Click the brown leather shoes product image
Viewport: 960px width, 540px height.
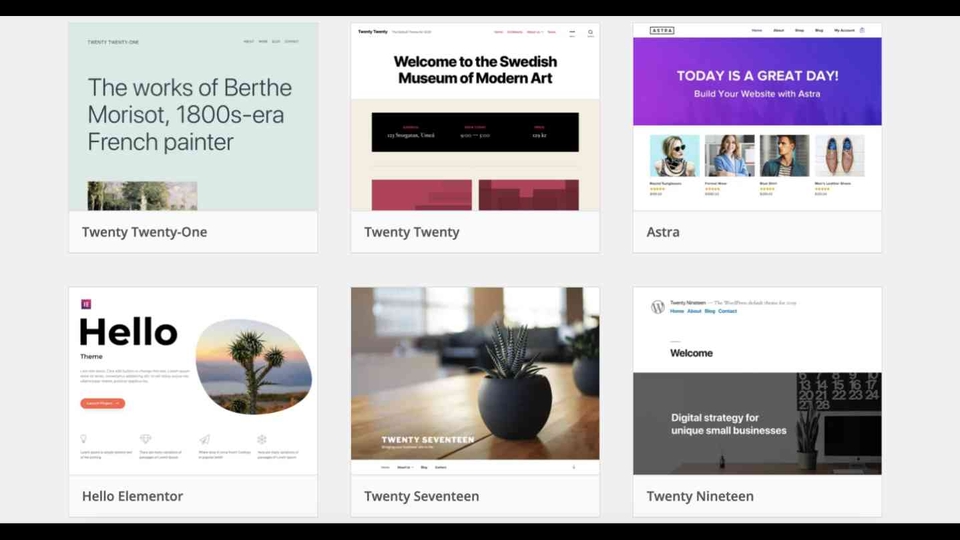click(839, 156)
